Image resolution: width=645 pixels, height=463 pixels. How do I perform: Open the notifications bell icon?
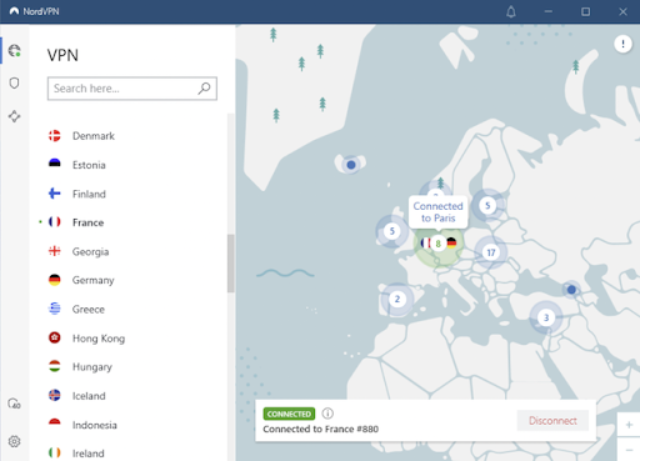[x=511, y=12]
